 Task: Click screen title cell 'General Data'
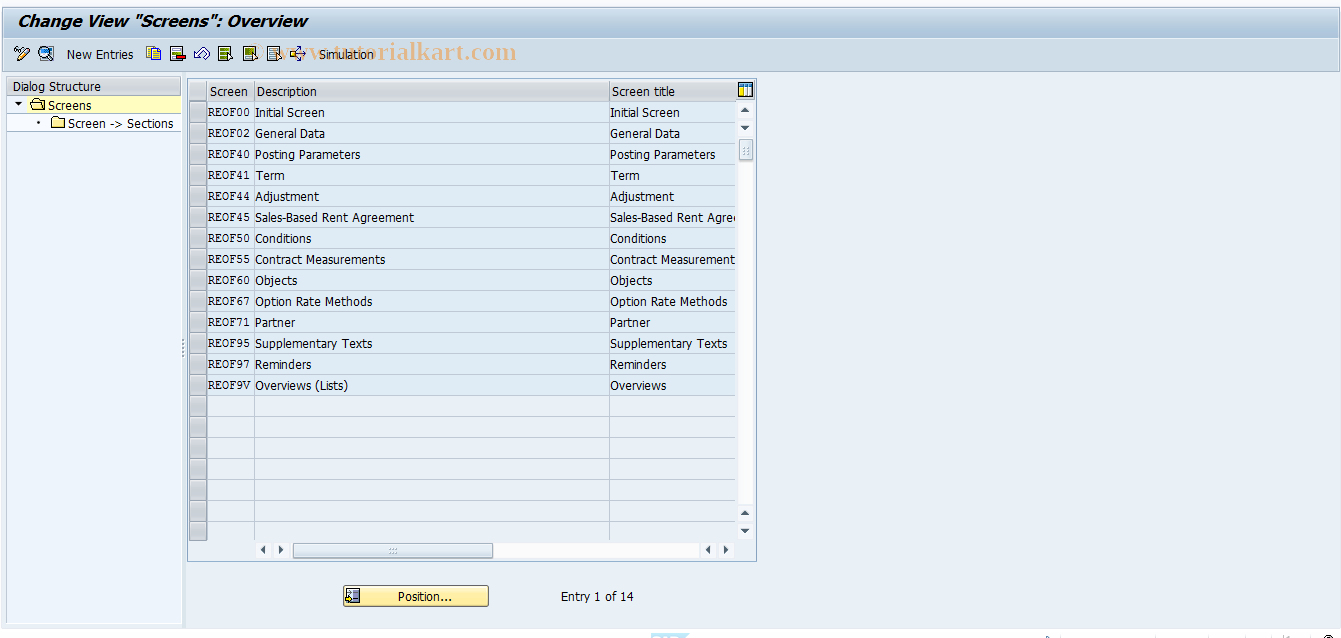point(672,133)
